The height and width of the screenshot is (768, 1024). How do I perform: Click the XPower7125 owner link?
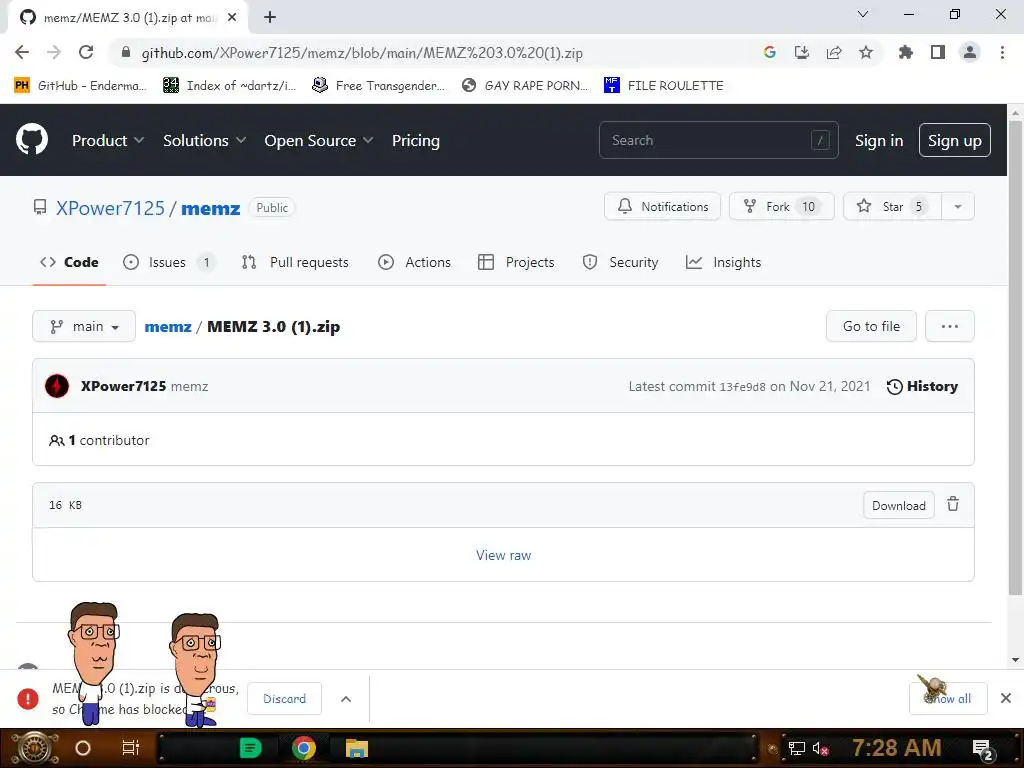pos(110,208)
